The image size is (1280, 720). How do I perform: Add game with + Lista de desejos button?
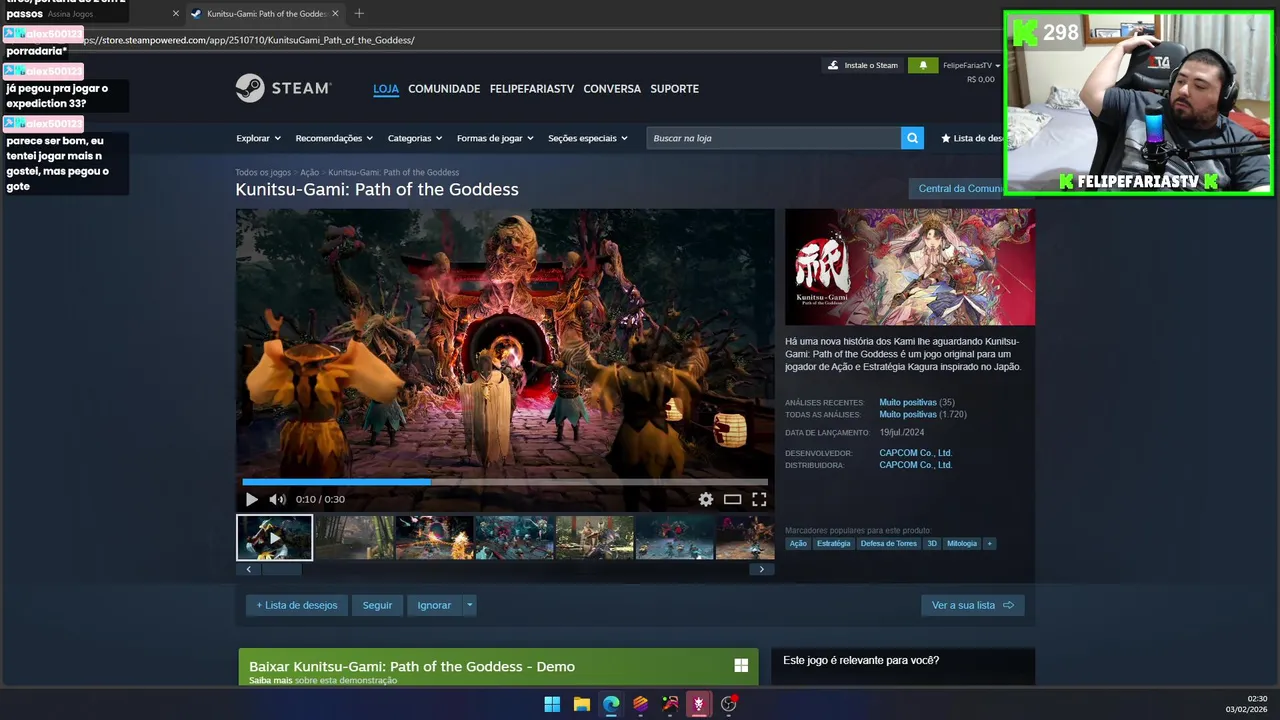[x=297, y=605]
